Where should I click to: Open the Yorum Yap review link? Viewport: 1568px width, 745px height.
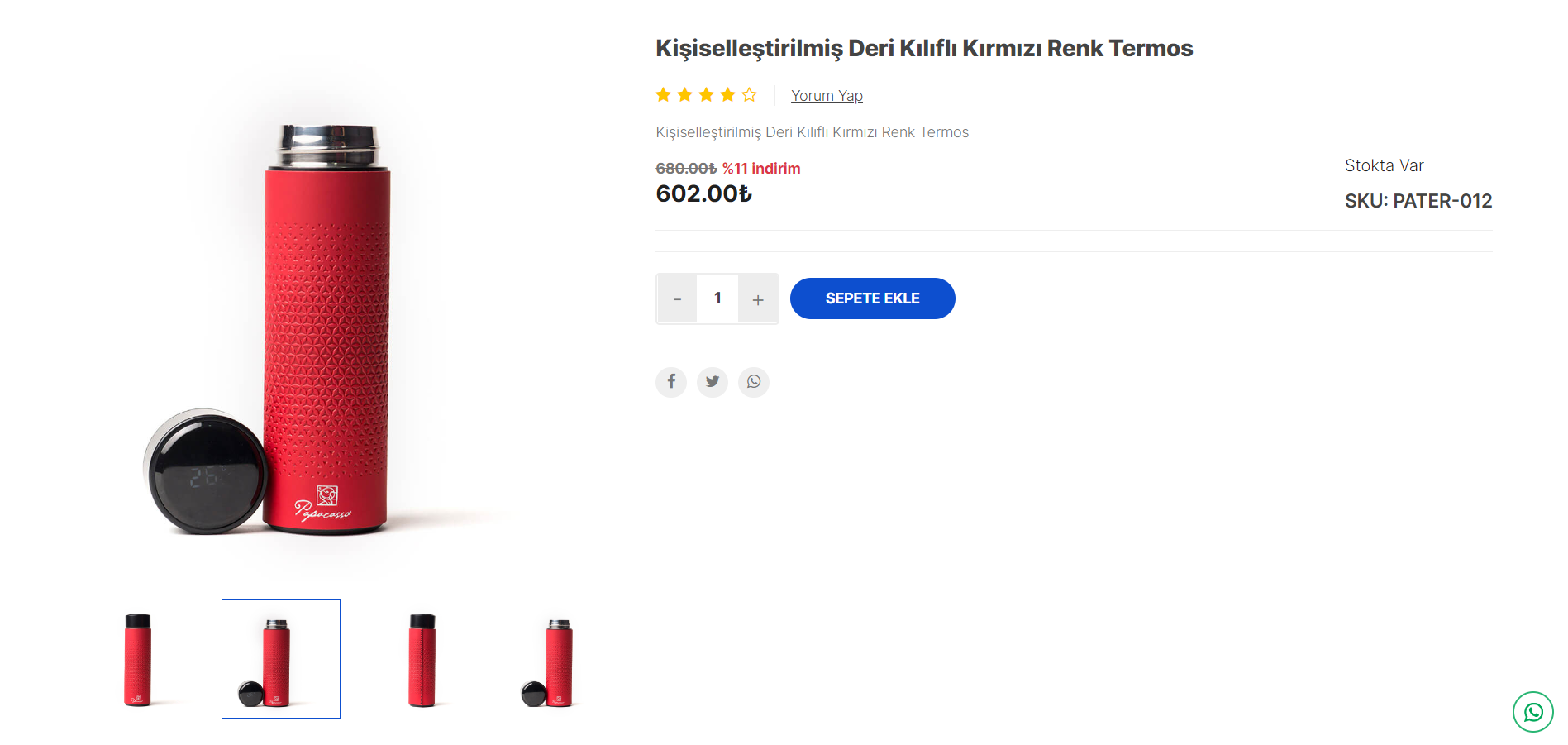point(827,96)
